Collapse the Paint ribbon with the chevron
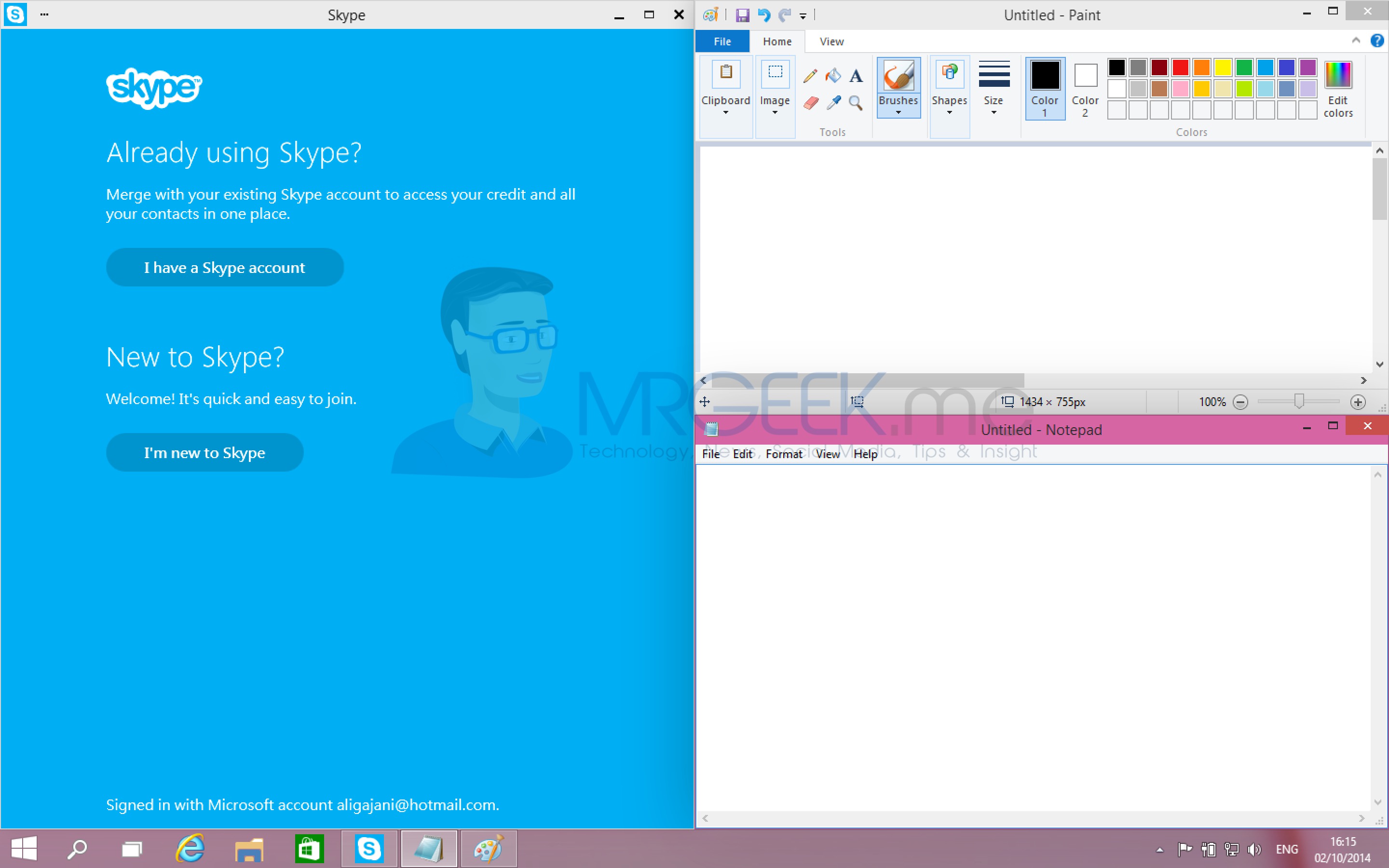 (x=1356, y=40)
